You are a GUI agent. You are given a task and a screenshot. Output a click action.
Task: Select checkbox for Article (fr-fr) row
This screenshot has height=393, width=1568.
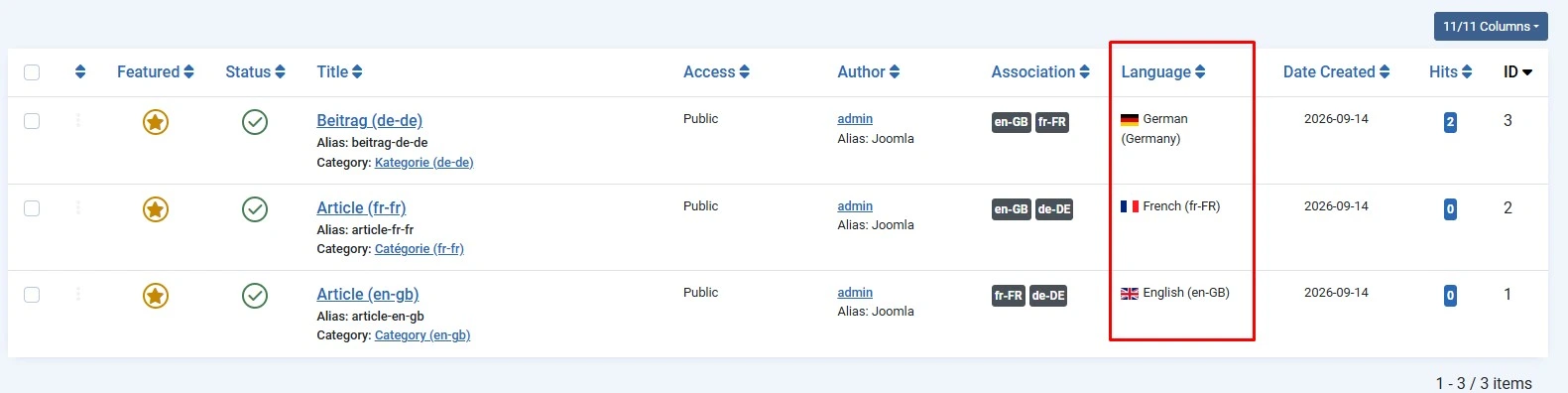[x=32, y=208]
